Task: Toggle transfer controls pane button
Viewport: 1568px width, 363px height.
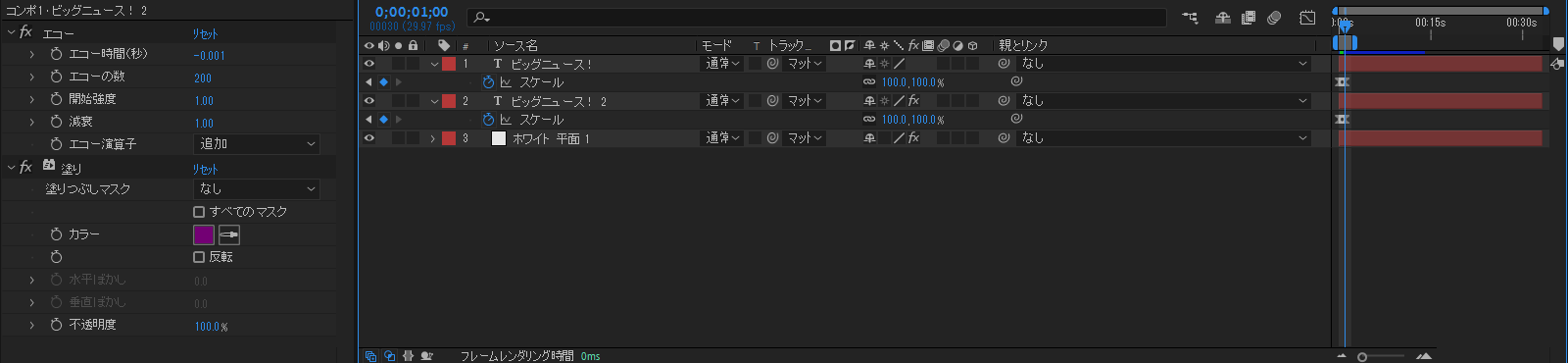Action: tap(389, 356)
